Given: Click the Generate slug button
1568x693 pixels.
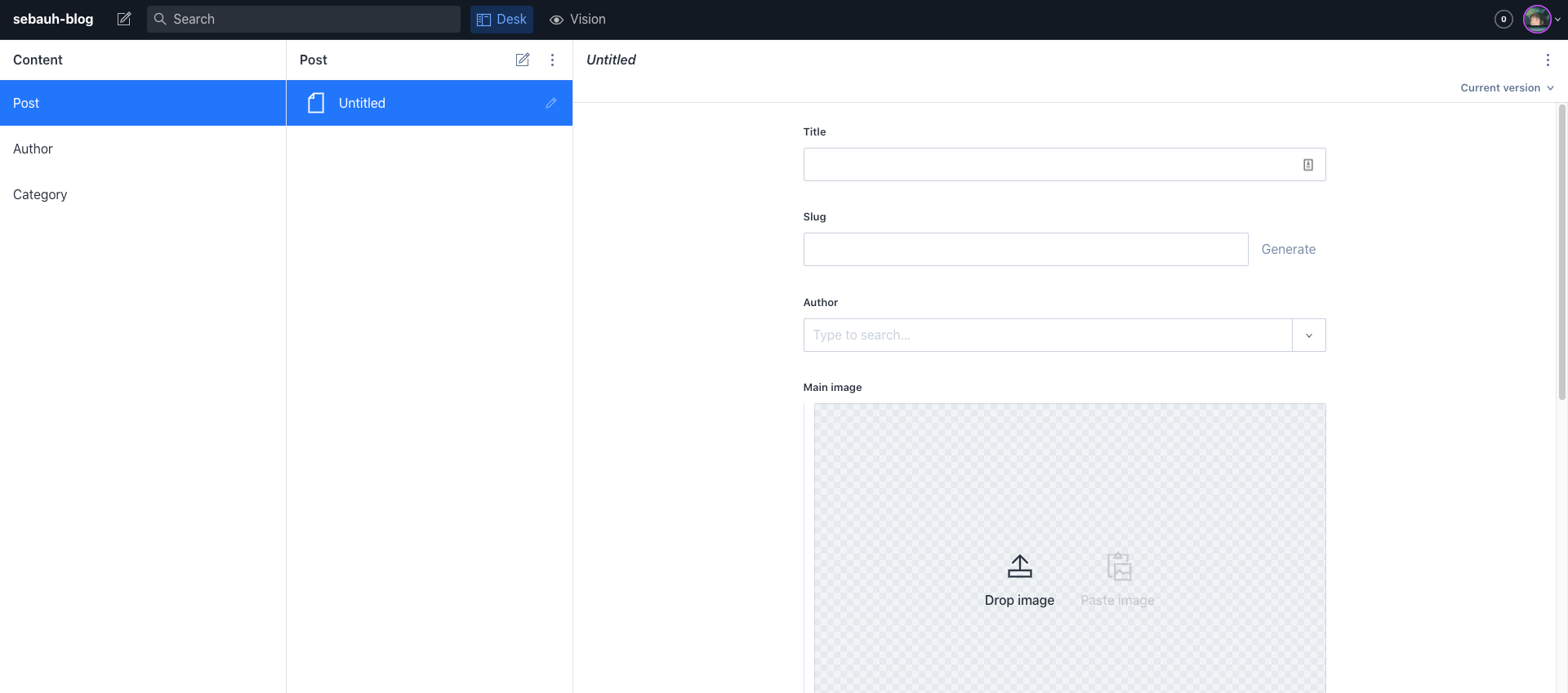Looking at the screenshot, I should (1288, 250).
